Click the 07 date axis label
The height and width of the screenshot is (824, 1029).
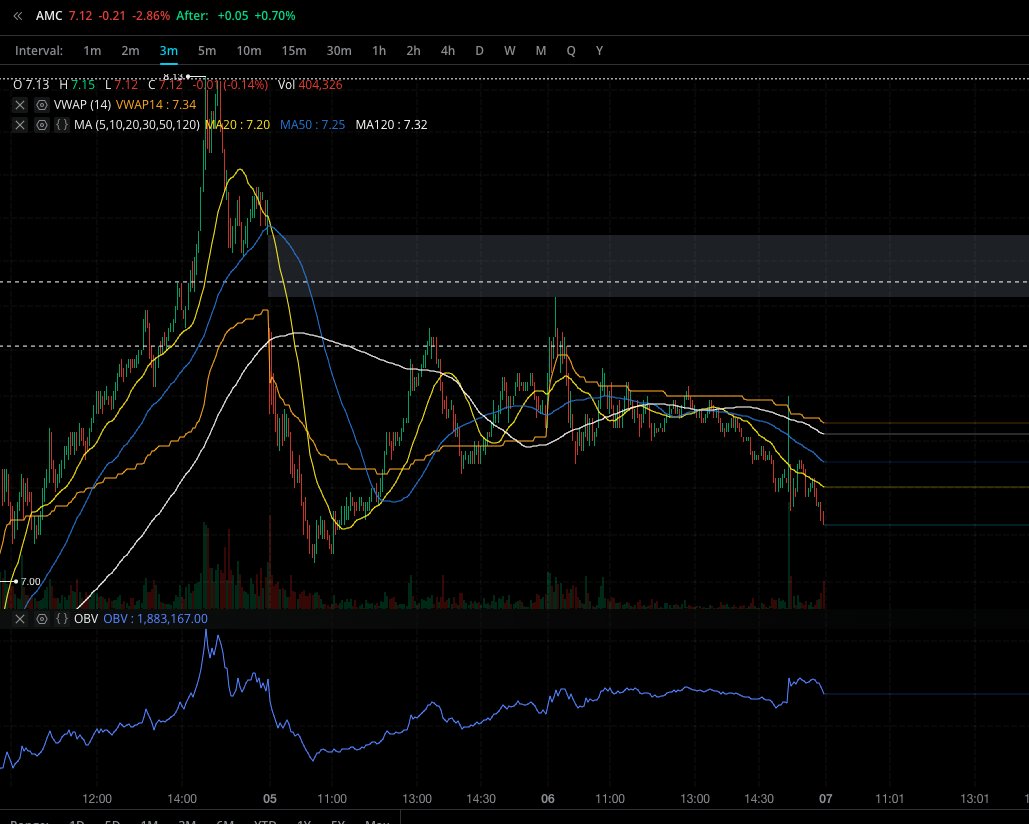click(x=826, y=799)
